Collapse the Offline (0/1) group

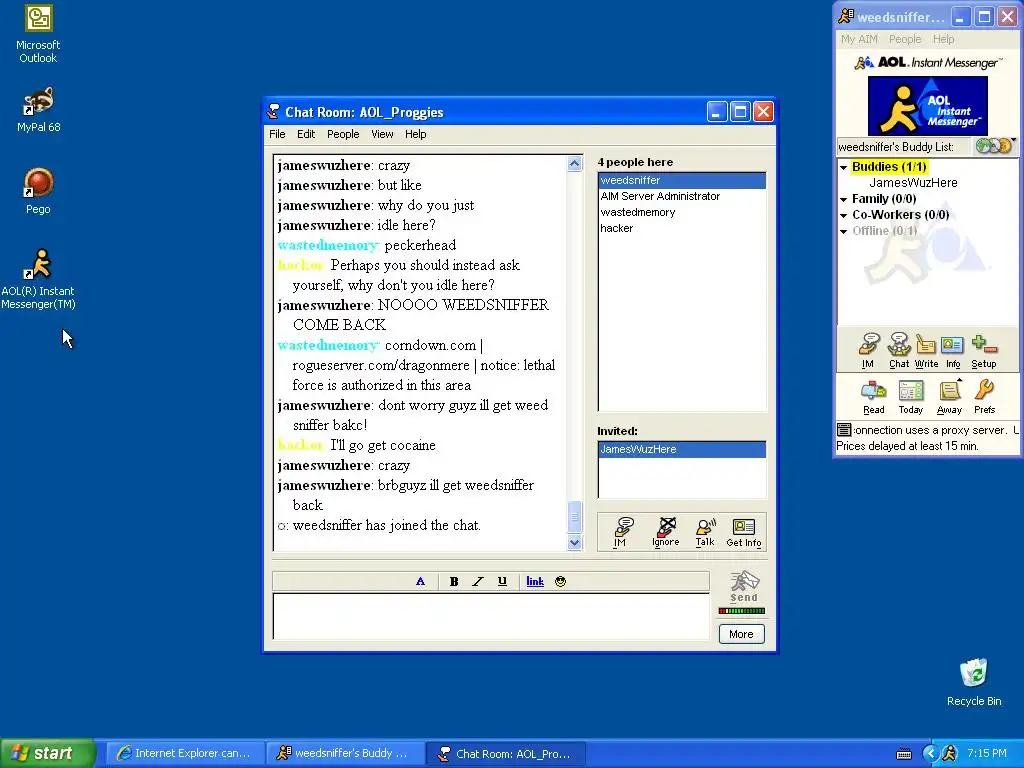point(844,231)
